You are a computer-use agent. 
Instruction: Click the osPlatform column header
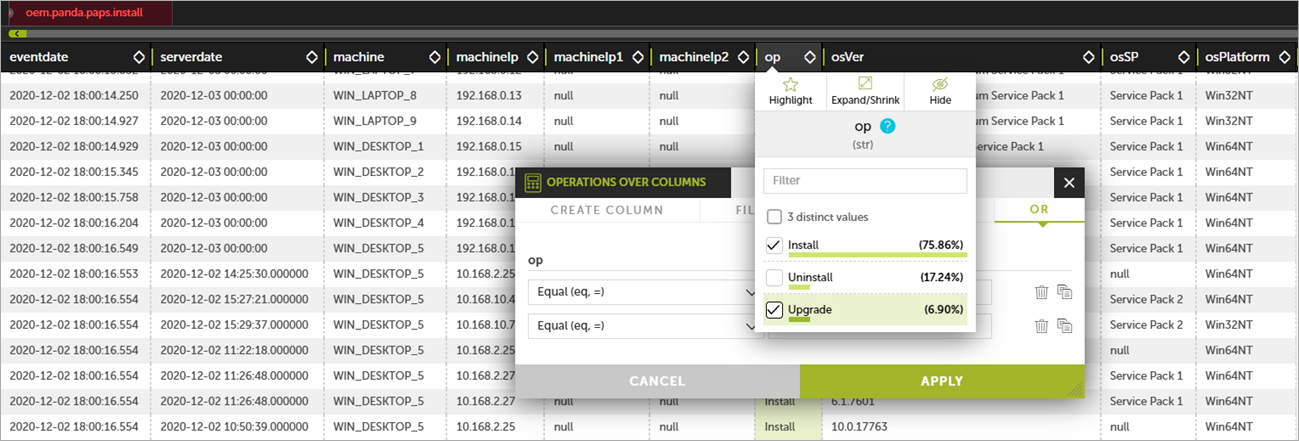(x=1238, y=57)
